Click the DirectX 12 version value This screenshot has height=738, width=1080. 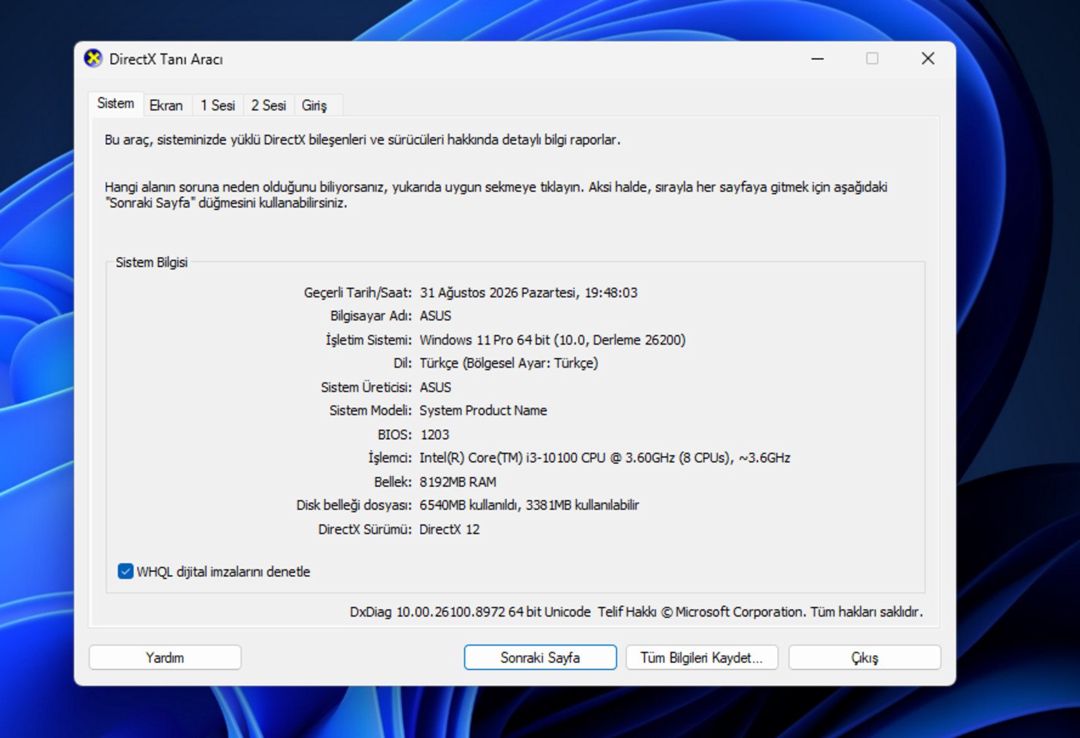449,529
